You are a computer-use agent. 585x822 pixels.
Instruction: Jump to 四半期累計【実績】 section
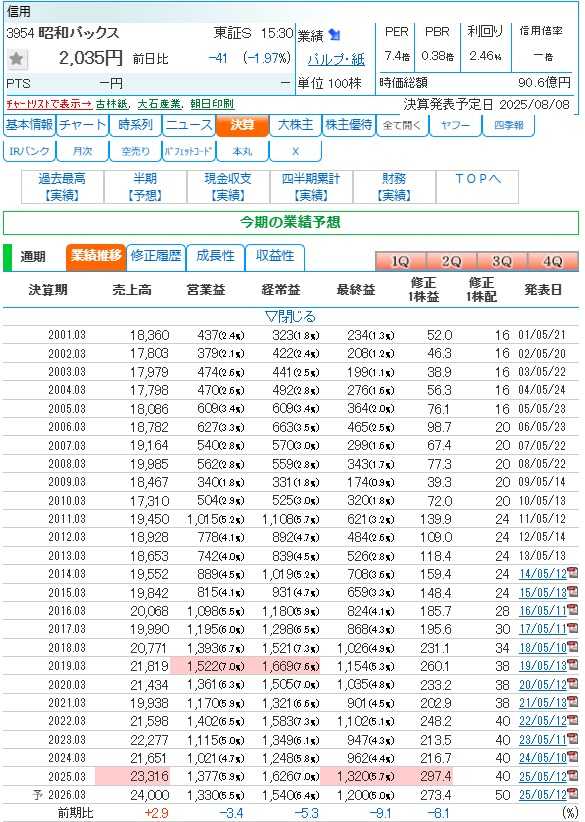pos(311,187)
